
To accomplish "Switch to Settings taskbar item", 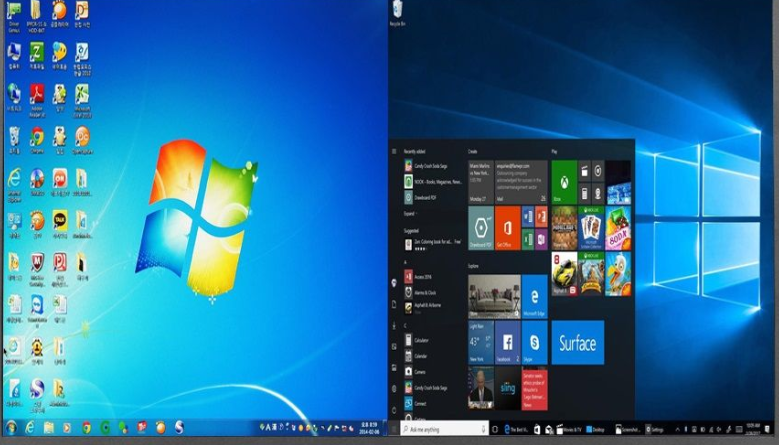I will click(x=655, y=429).
